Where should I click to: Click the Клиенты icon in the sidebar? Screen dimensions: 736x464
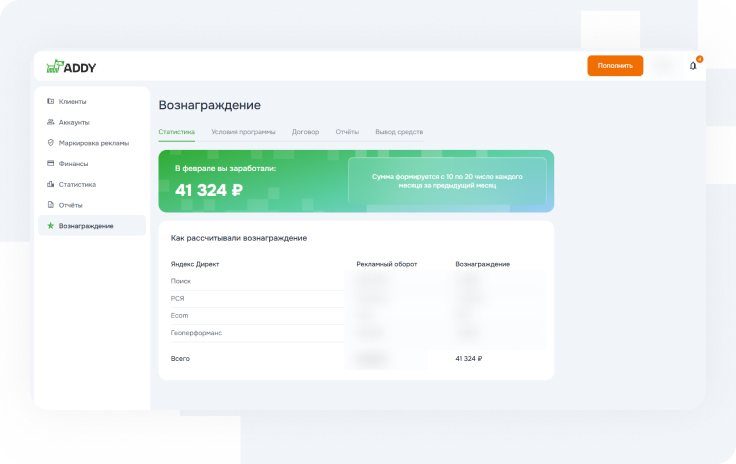[51, 101]
